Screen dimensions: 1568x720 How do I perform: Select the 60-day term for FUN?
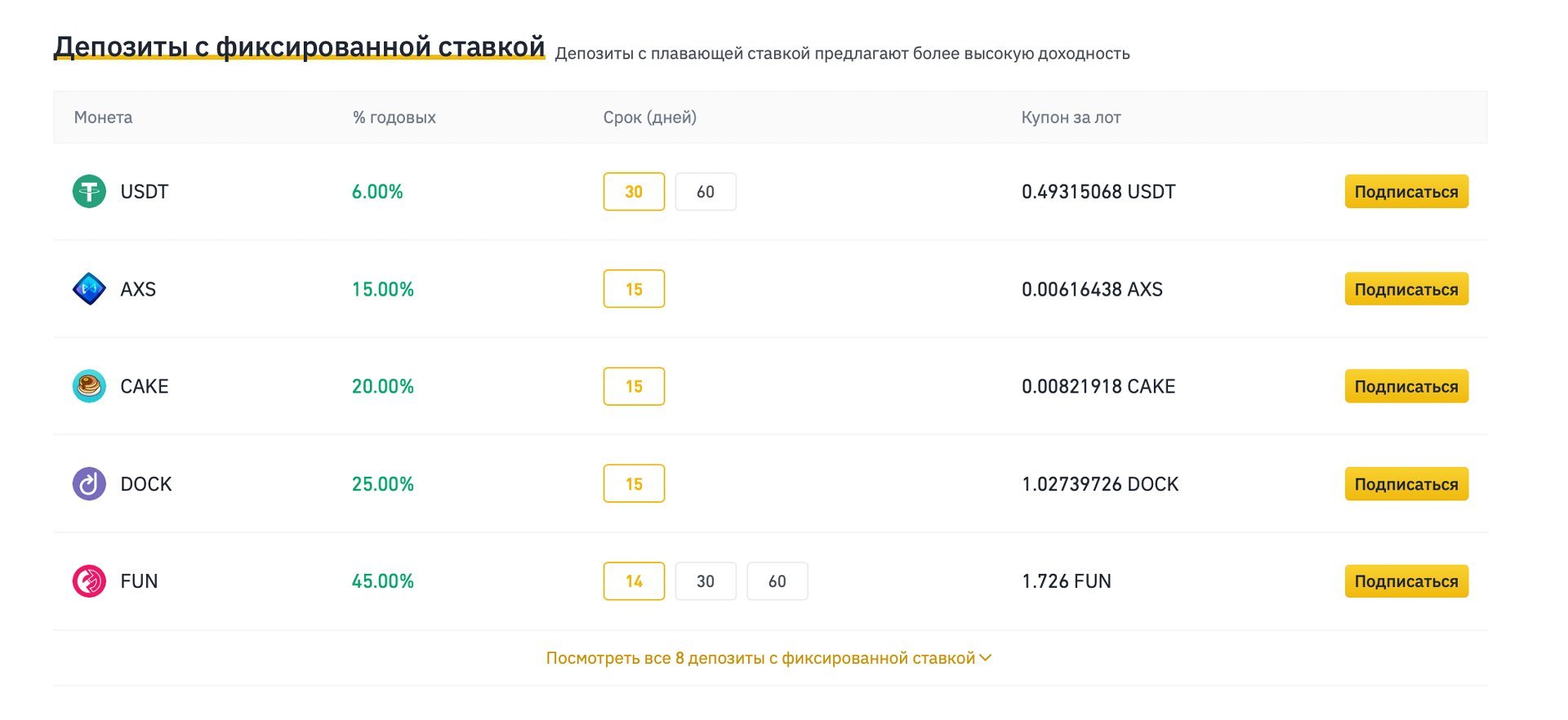pos(777,580)
